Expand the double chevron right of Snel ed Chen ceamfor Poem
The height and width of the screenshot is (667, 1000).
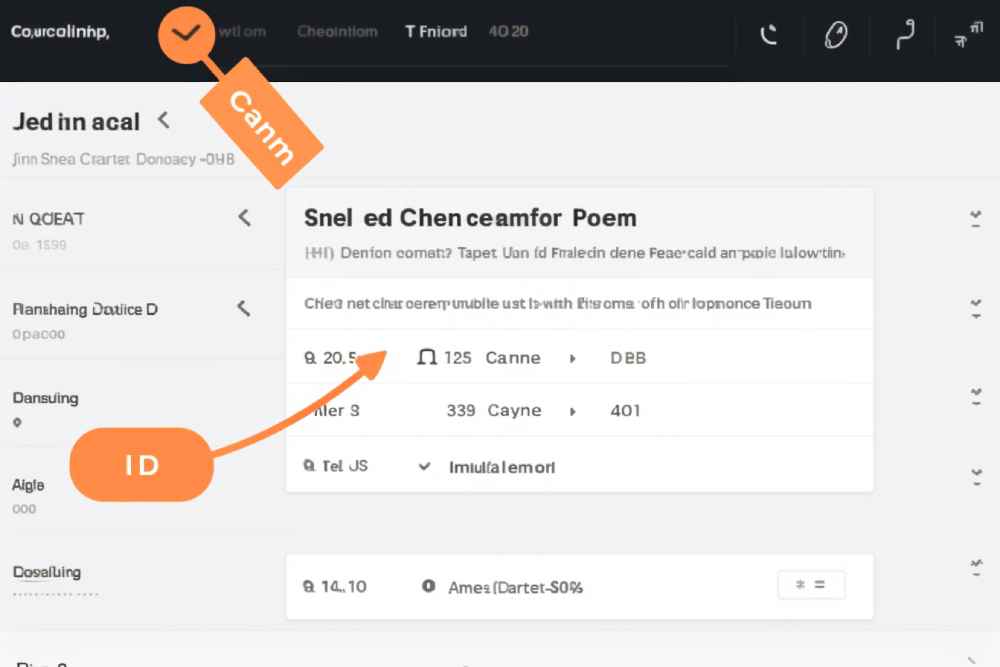tap(975, 220)
